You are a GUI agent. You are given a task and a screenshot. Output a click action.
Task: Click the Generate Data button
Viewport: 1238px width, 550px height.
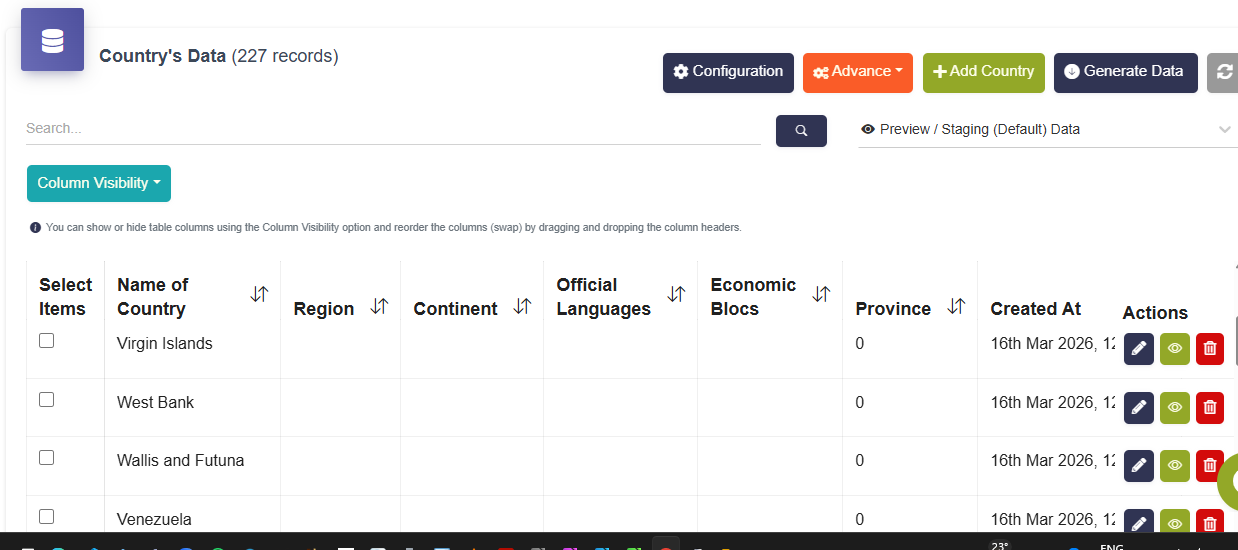tap(1125, 72)
